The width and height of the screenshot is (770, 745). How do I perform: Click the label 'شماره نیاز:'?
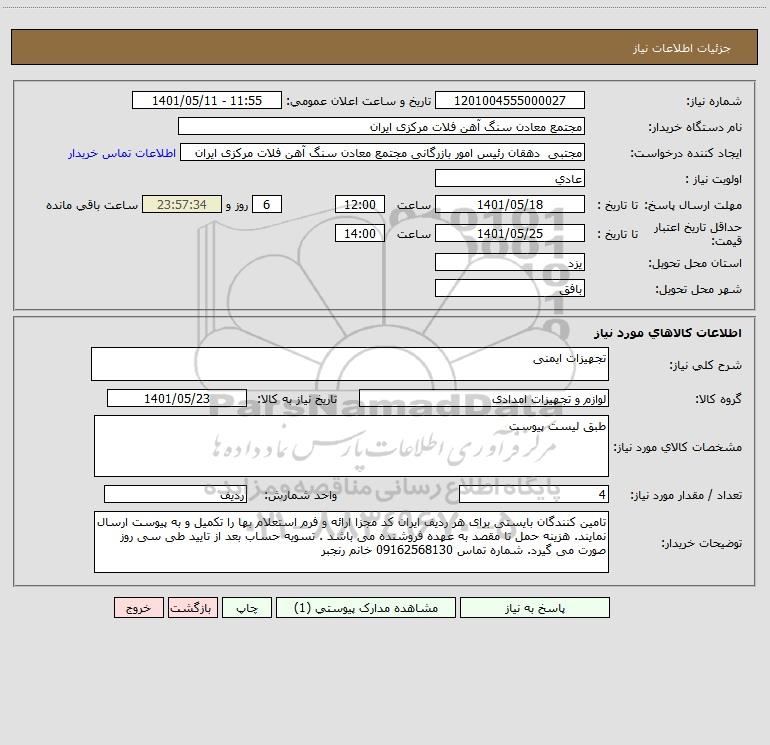(x=714, y=102)
